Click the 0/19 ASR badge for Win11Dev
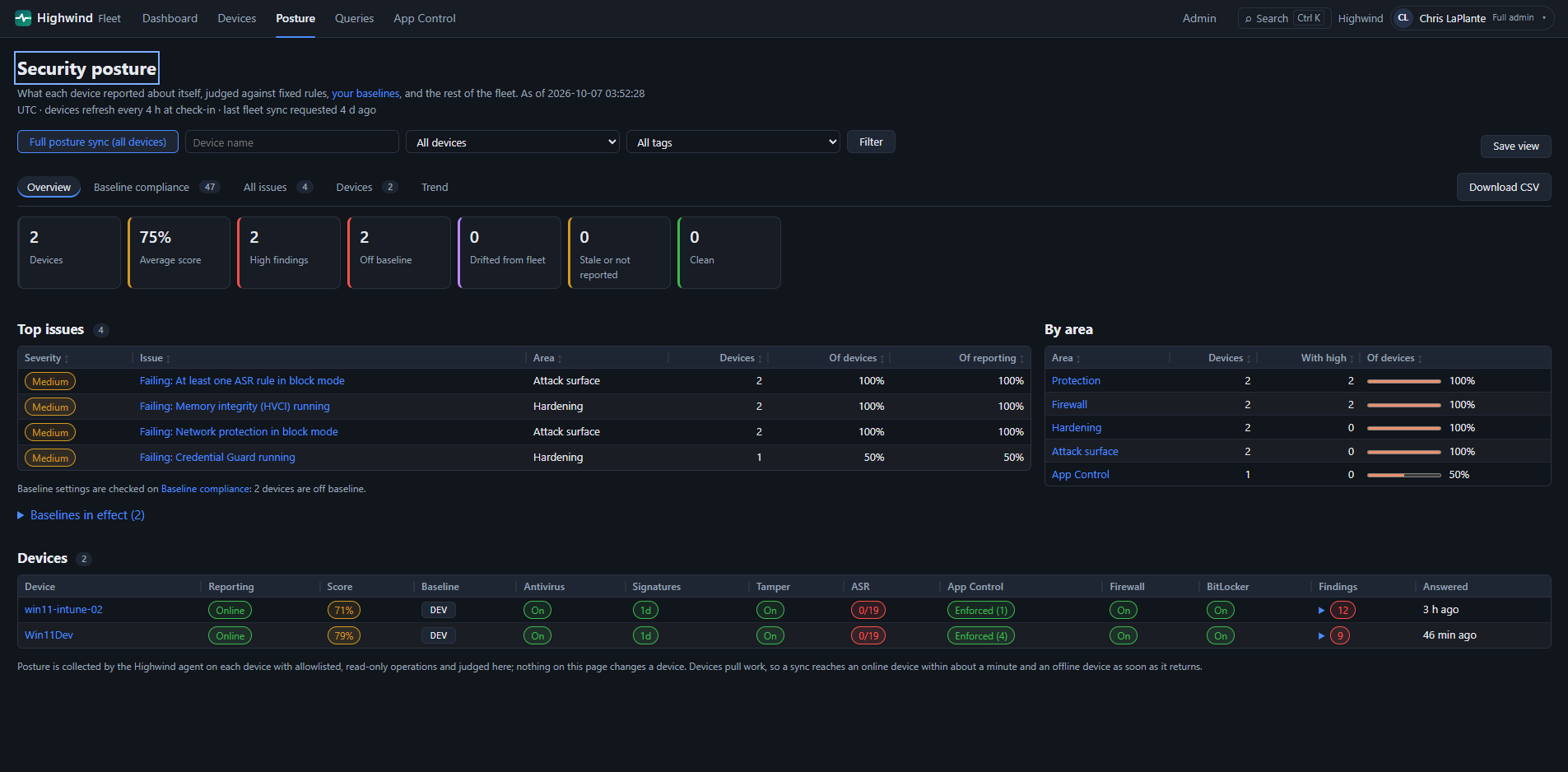Viewport: 1568px width, 772px height. [x=868, y=636]
